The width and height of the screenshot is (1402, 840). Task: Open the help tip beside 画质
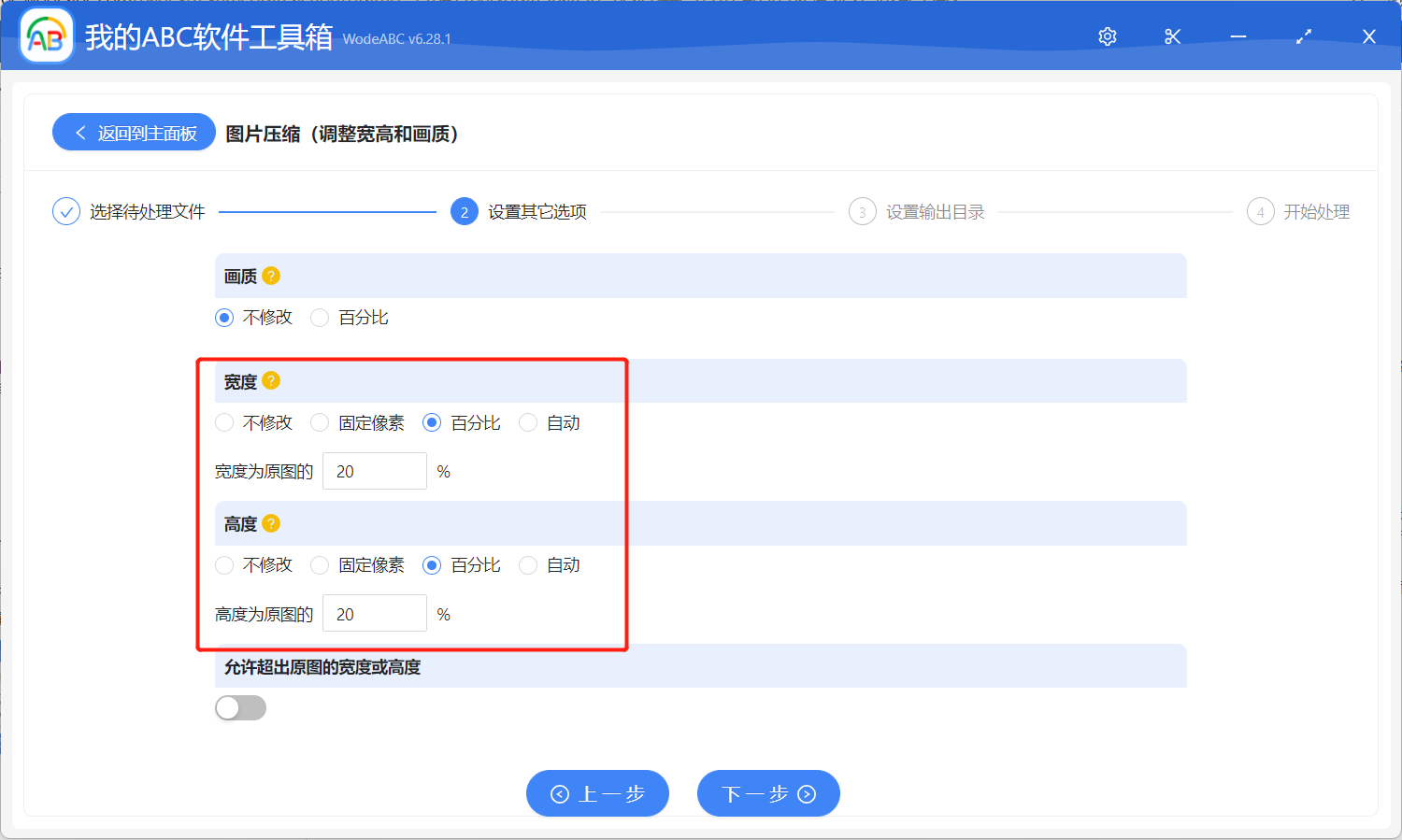[270, 276]
